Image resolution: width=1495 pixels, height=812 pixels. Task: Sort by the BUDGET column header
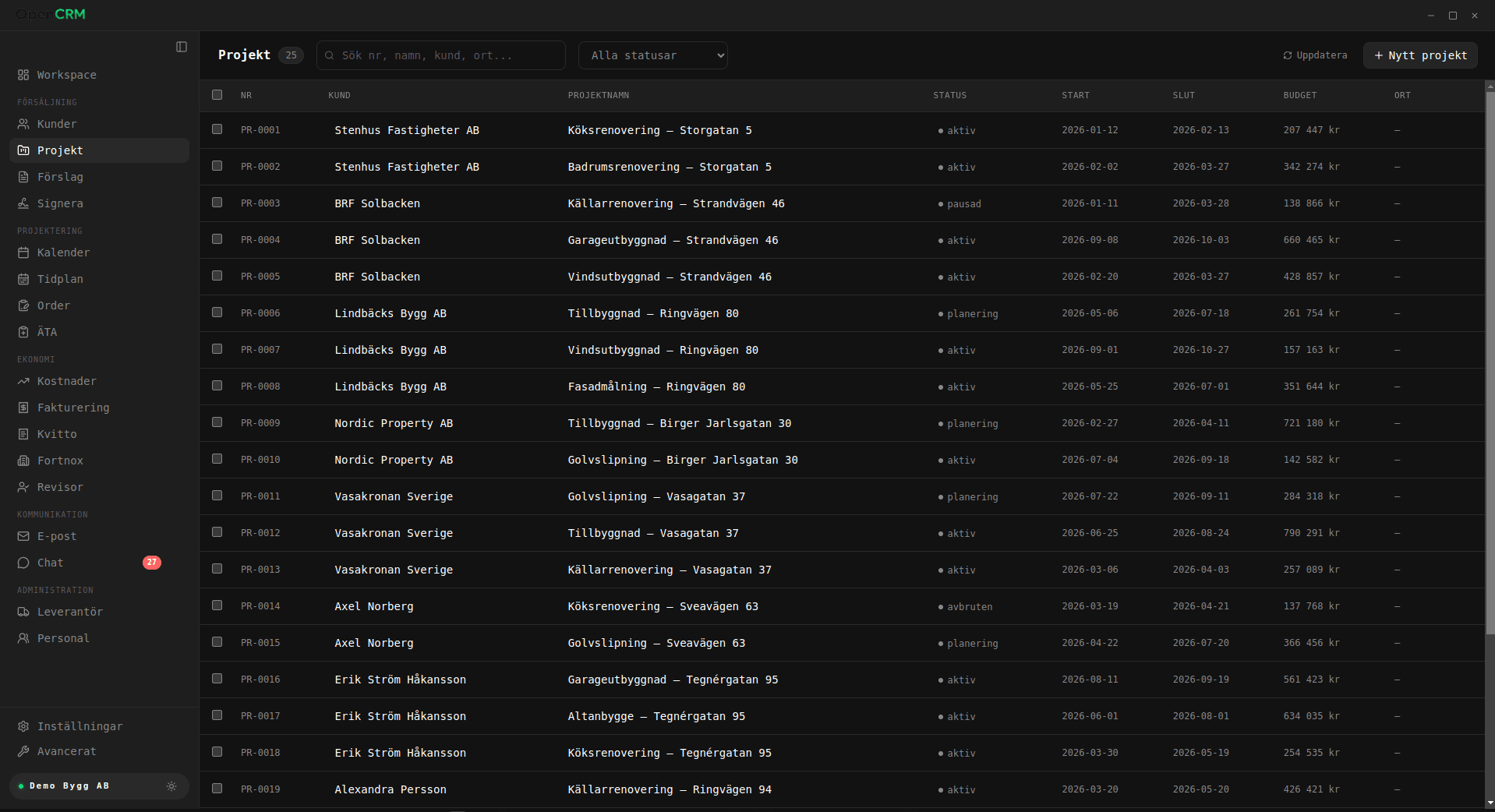pos(1300,95)
